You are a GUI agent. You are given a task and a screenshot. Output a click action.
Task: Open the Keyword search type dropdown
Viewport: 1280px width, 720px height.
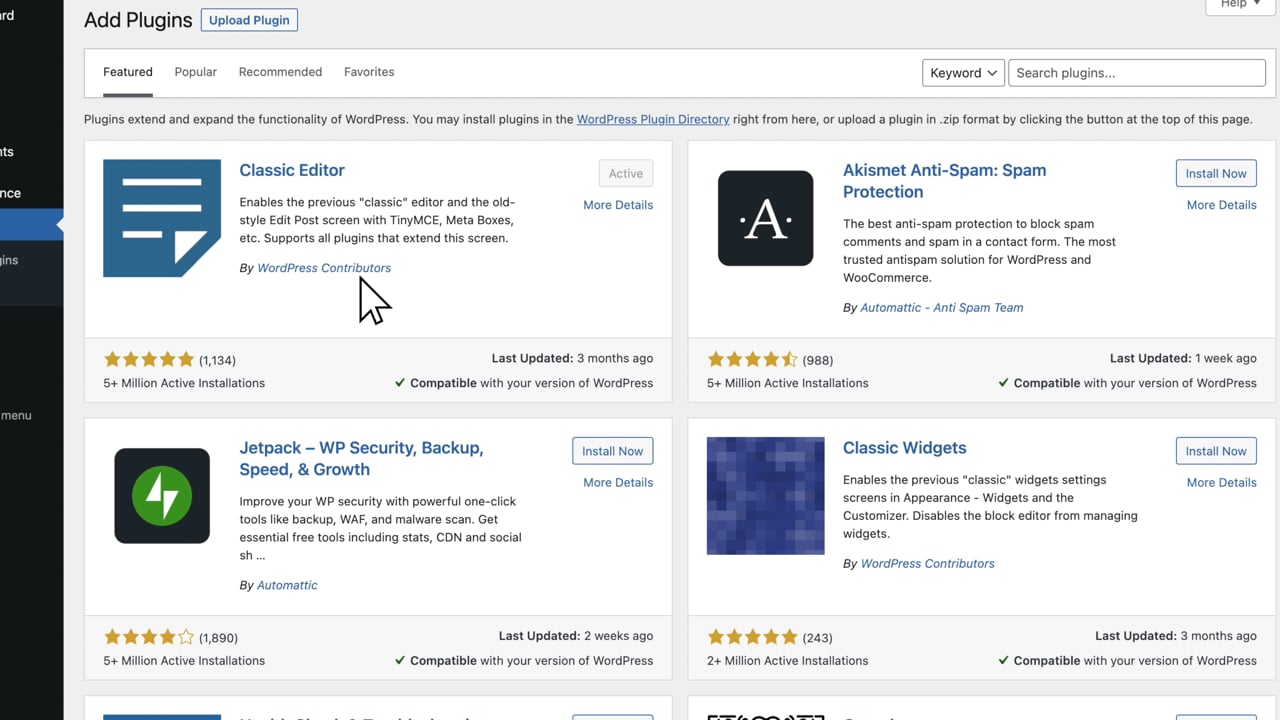[x=963, y=73]
